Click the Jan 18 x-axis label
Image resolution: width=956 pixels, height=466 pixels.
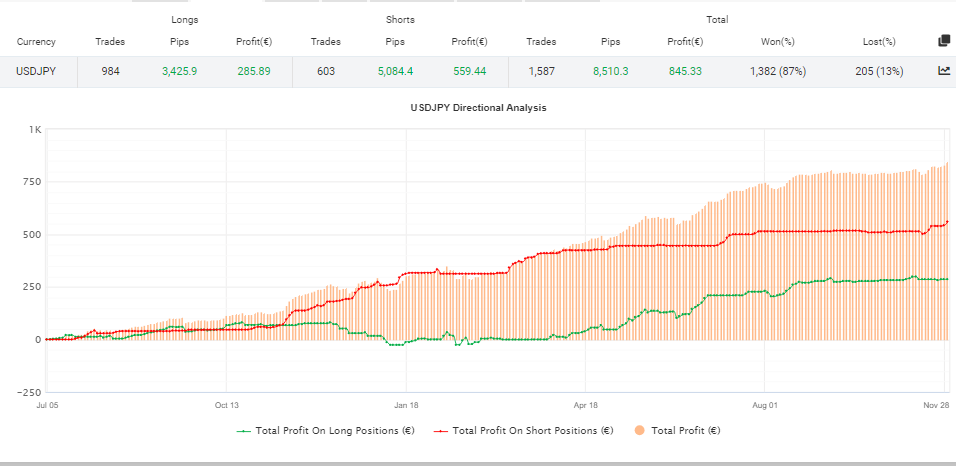pyautogui.click(x=406, y=404)
